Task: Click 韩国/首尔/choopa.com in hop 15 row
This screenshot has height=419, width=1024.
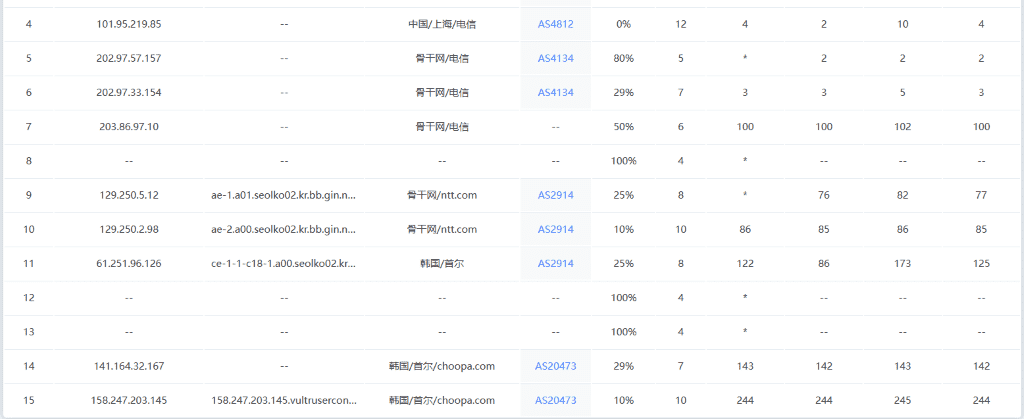Action: (x=441, y=400)
